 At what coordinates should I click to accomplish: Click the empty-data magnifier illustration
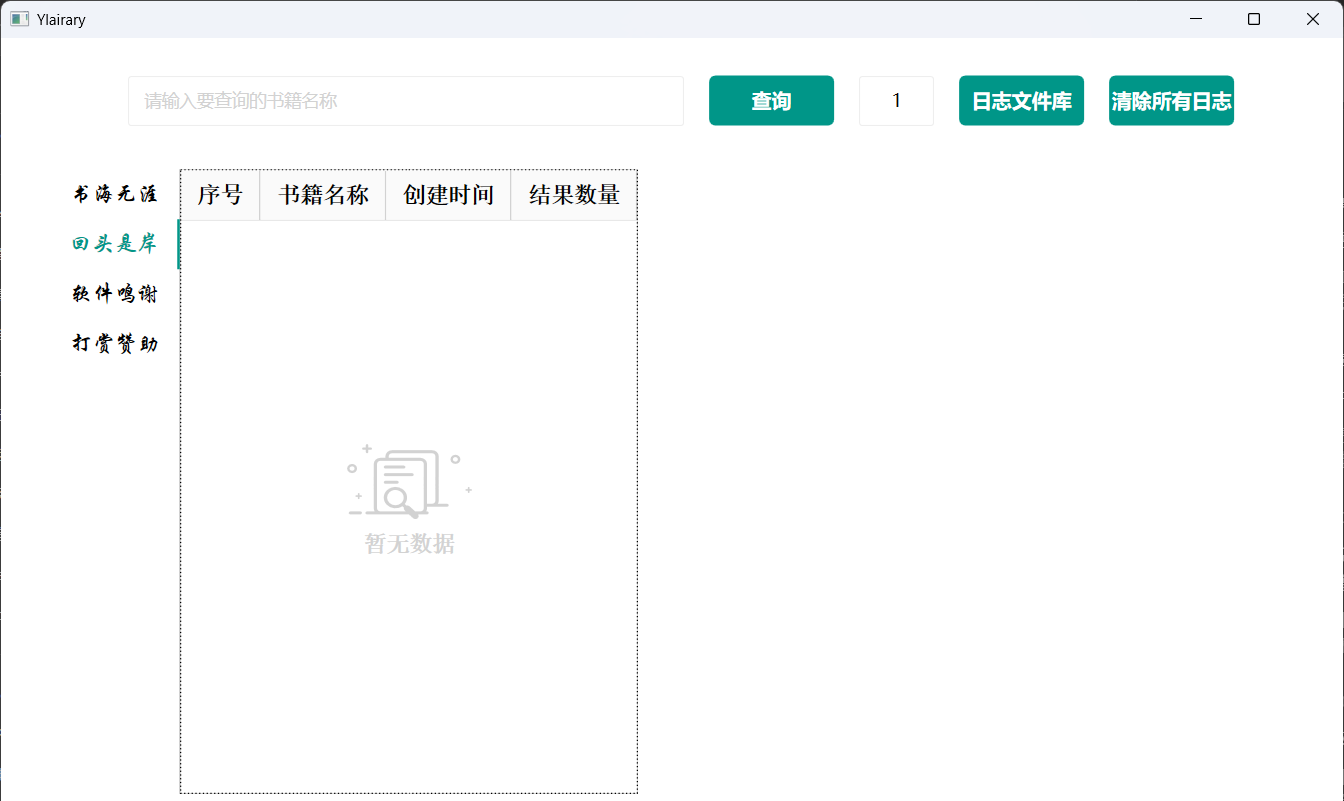[408, 480]
